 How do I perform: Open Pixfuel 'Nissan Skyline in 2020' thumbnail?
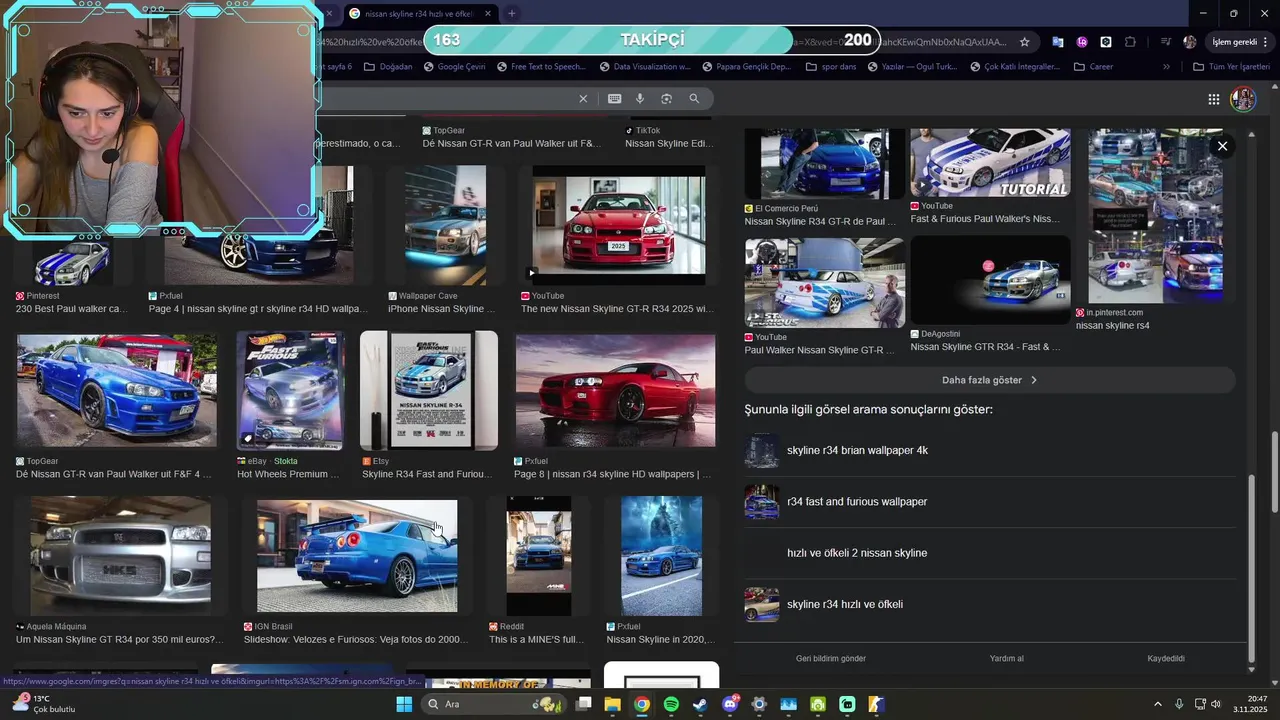[x=661, y=556]
